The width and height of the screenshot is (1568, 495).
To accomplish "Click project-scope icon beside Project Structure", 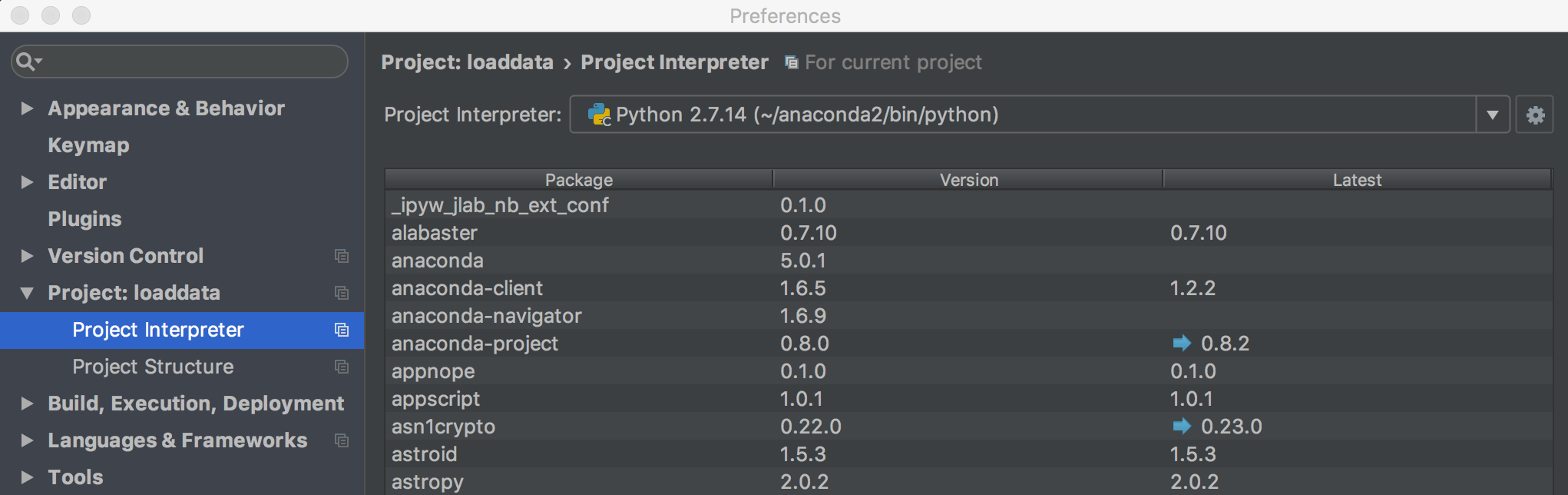I will [342, 367].
